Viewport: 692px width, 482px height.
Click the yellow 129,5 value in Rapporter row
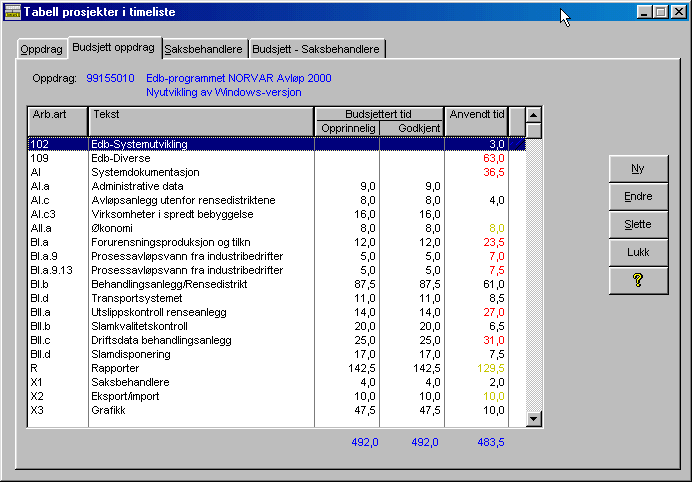click(491, 369)
